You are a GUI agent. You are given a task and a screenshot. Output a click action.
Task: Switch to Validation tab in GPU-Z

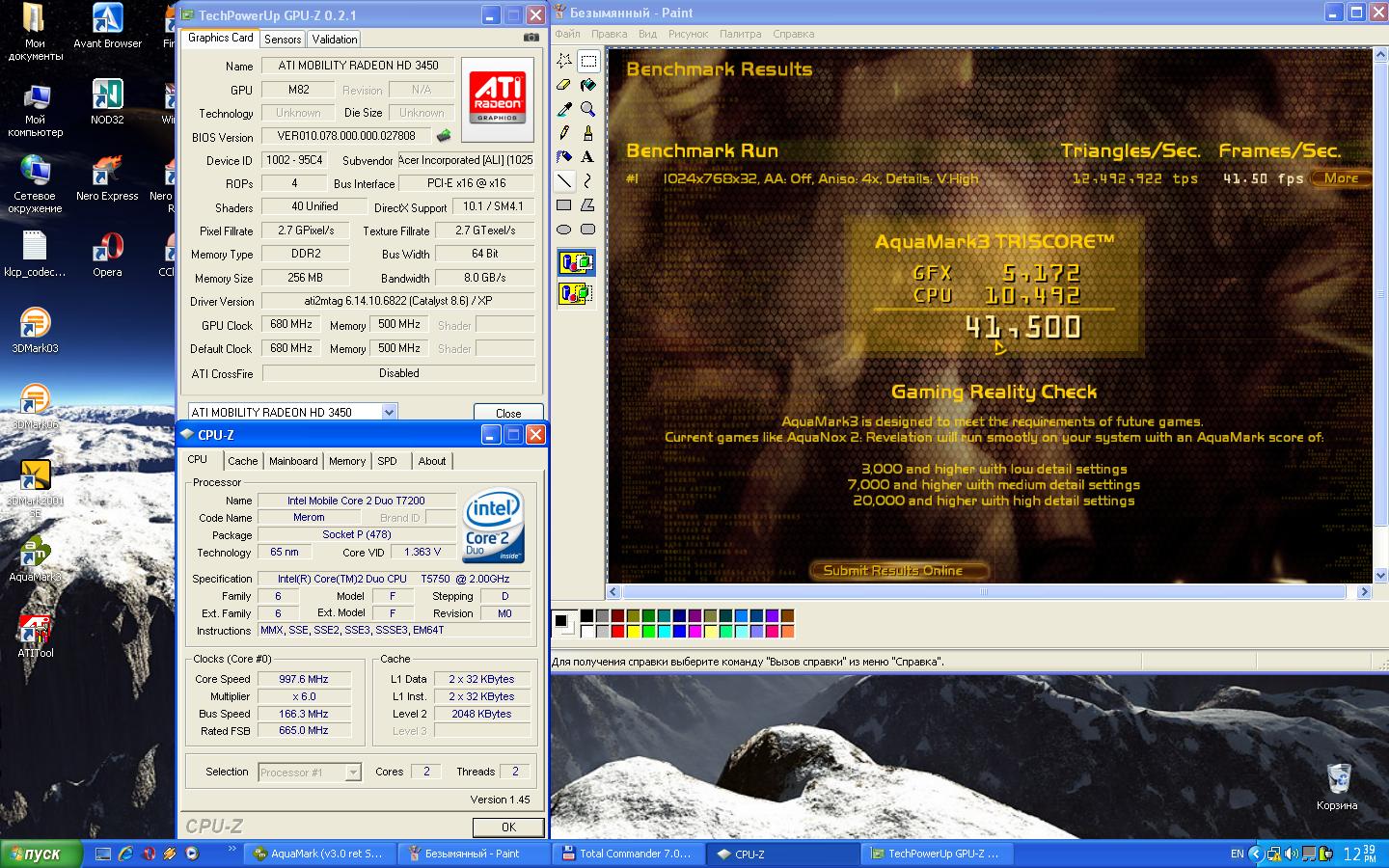tap(335, 40)
